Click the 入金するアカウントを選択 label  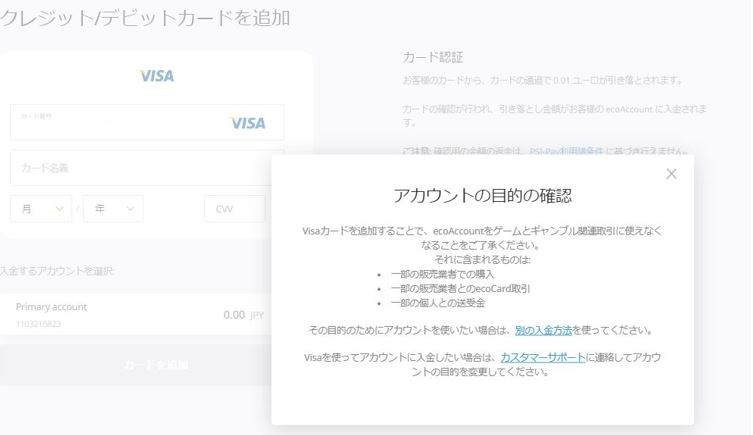pyautogui.click(x=56, y=271)
